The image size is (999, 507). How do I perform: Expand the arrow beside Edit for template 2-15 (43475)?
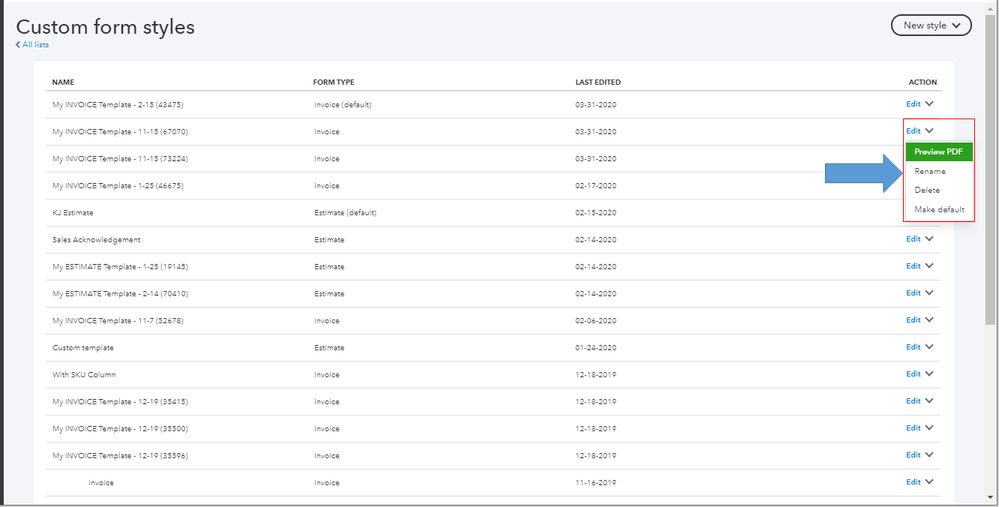click(930, 104)
